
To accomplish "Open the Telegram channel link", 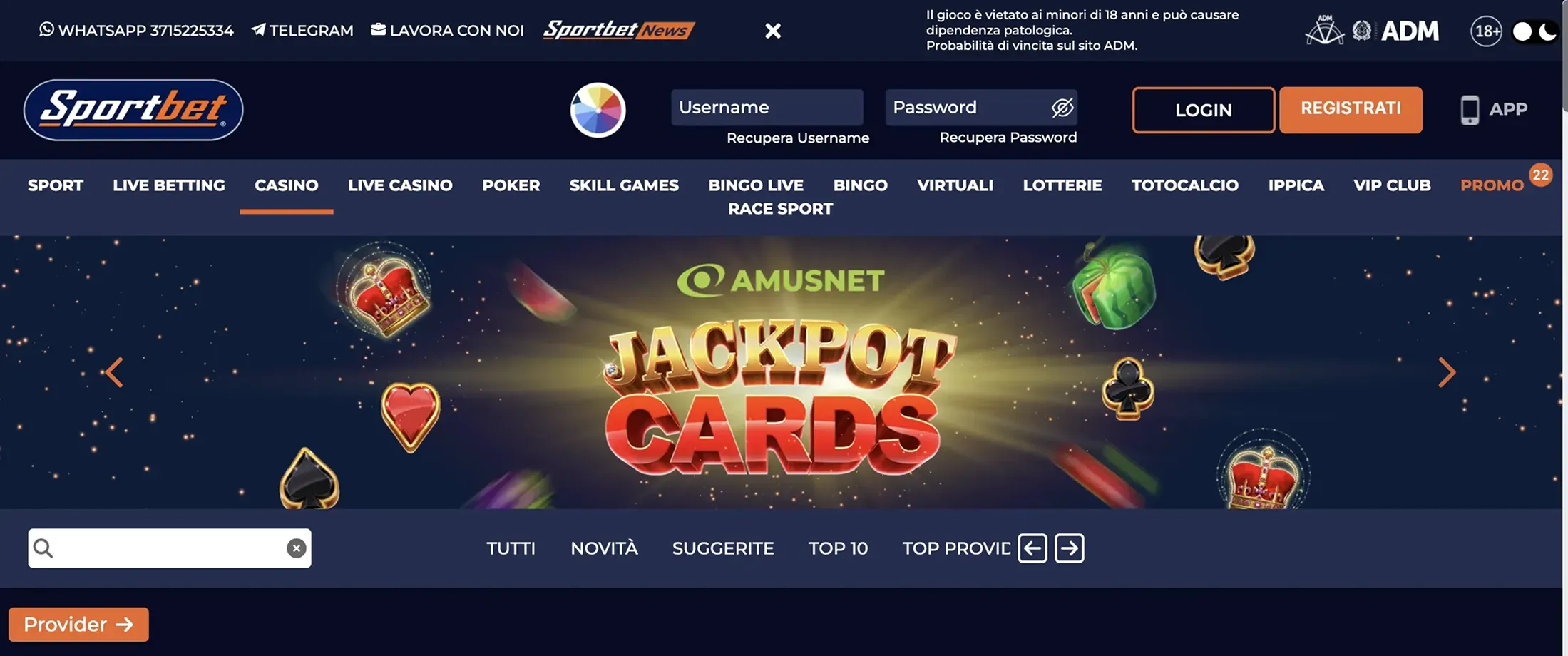I will (302, 30).
